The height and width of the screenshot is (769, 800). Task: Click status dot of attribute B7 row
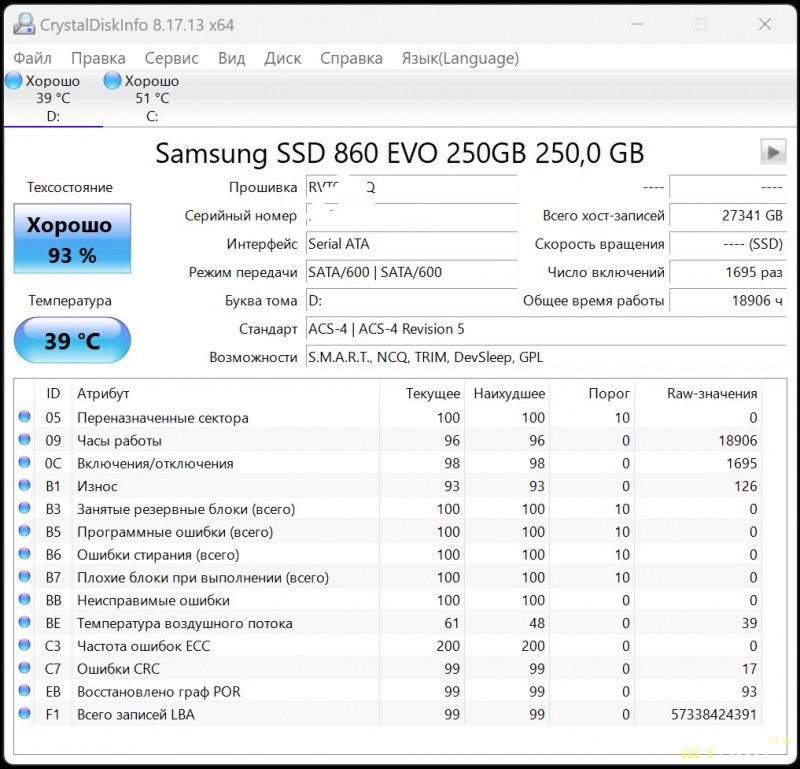point(24,576)
